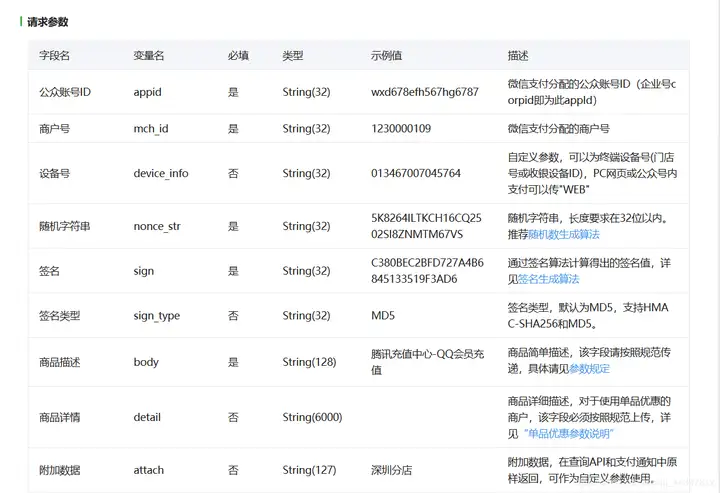Click 否 in the attach row
The width and height of the screenshot is (720, 493).
click(233, 470)
